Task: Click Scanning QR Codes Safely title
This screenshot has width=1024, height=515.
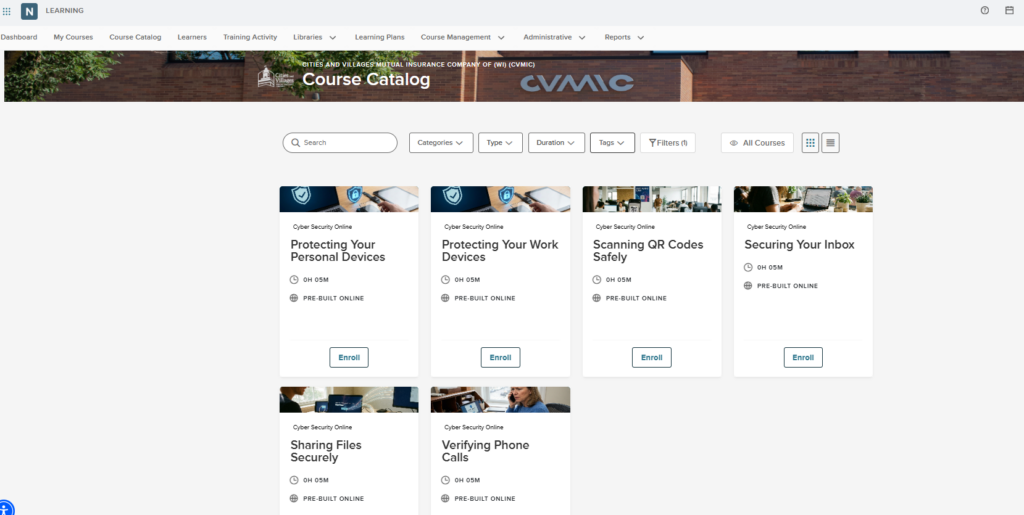Action: pyautogui.click(x=648, y=251)
